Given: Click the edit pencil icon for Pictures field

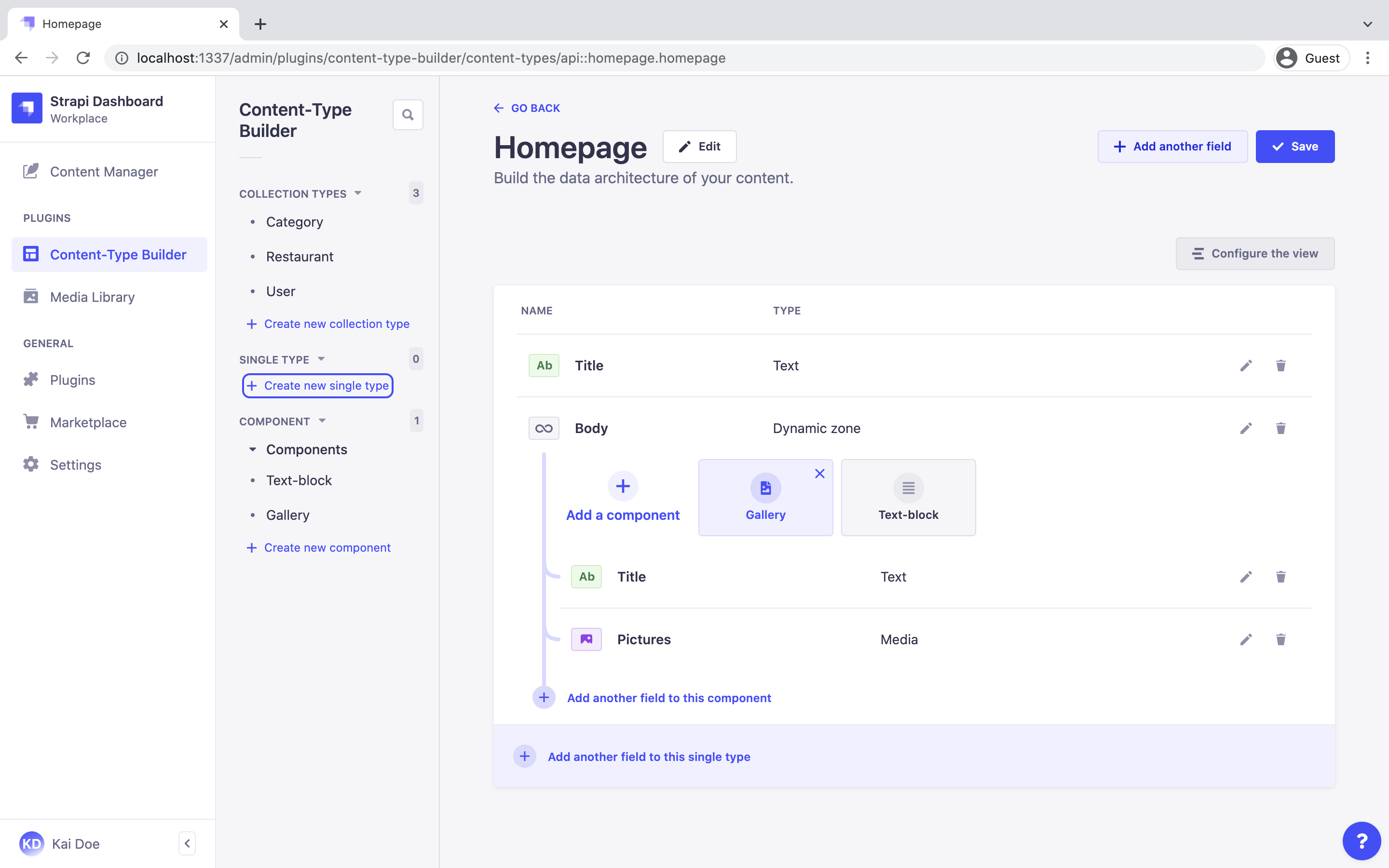Looking at the screenshot, I should (1246, 639).
